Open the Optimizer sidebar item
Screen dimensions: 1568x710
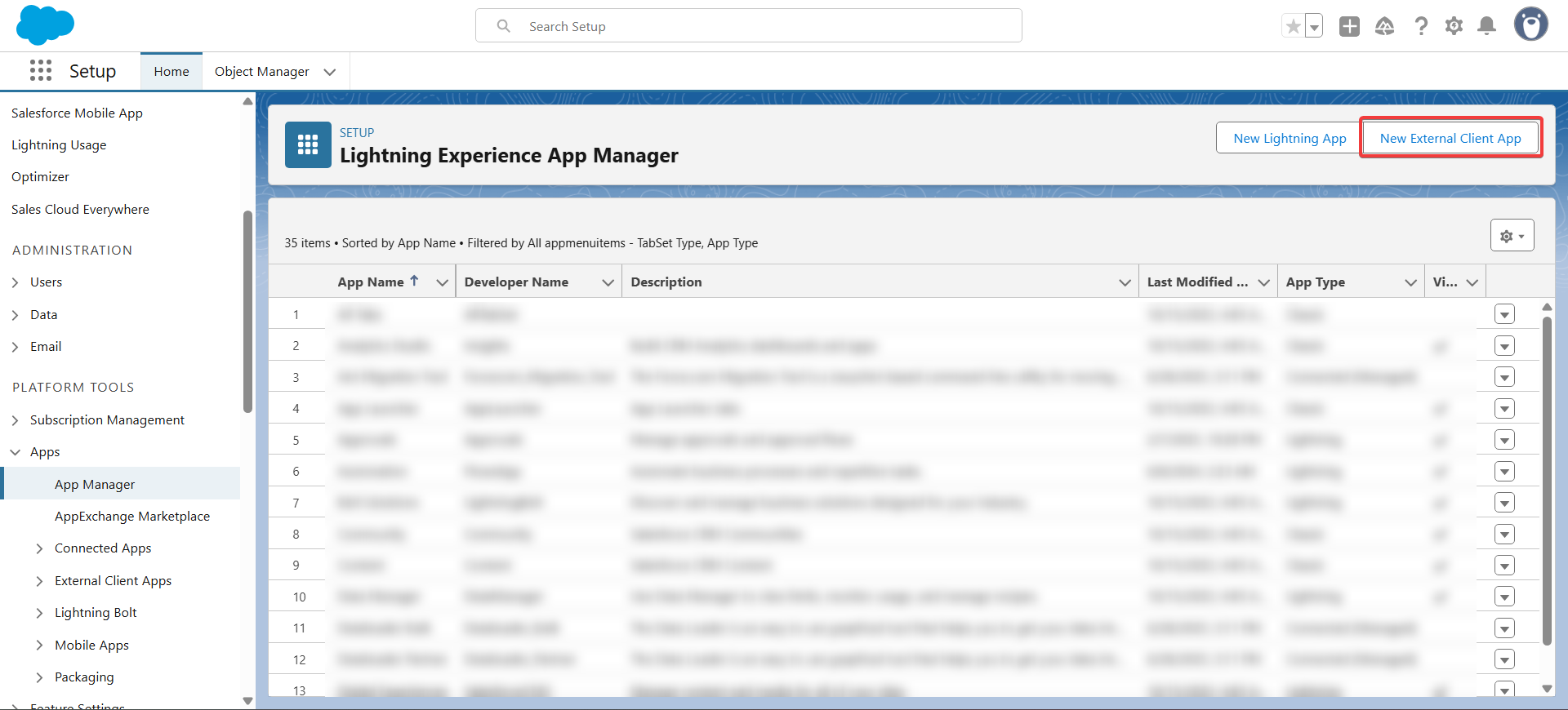click(x=40, y=177)
